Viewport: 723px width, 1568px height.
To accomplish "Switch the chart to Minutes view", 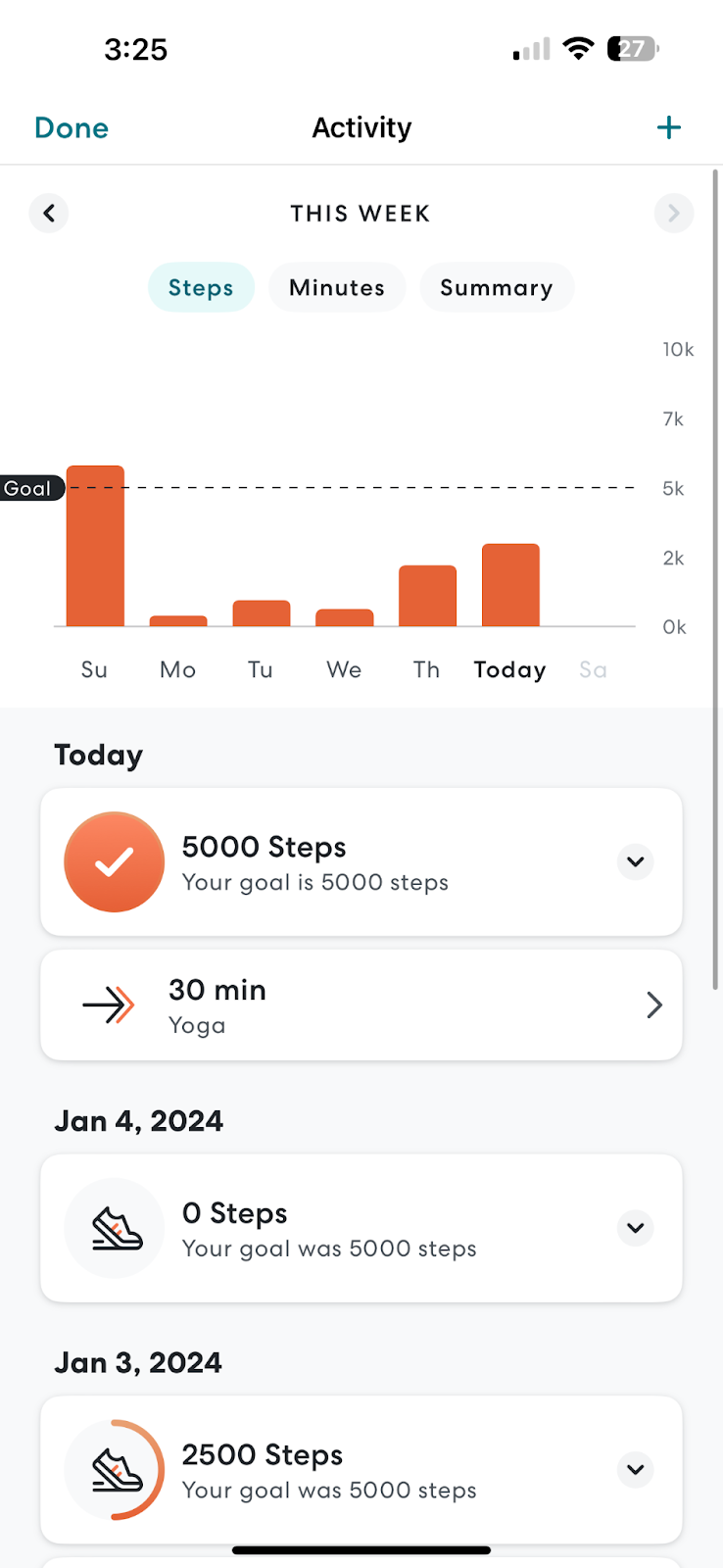I will click(337, 287).
